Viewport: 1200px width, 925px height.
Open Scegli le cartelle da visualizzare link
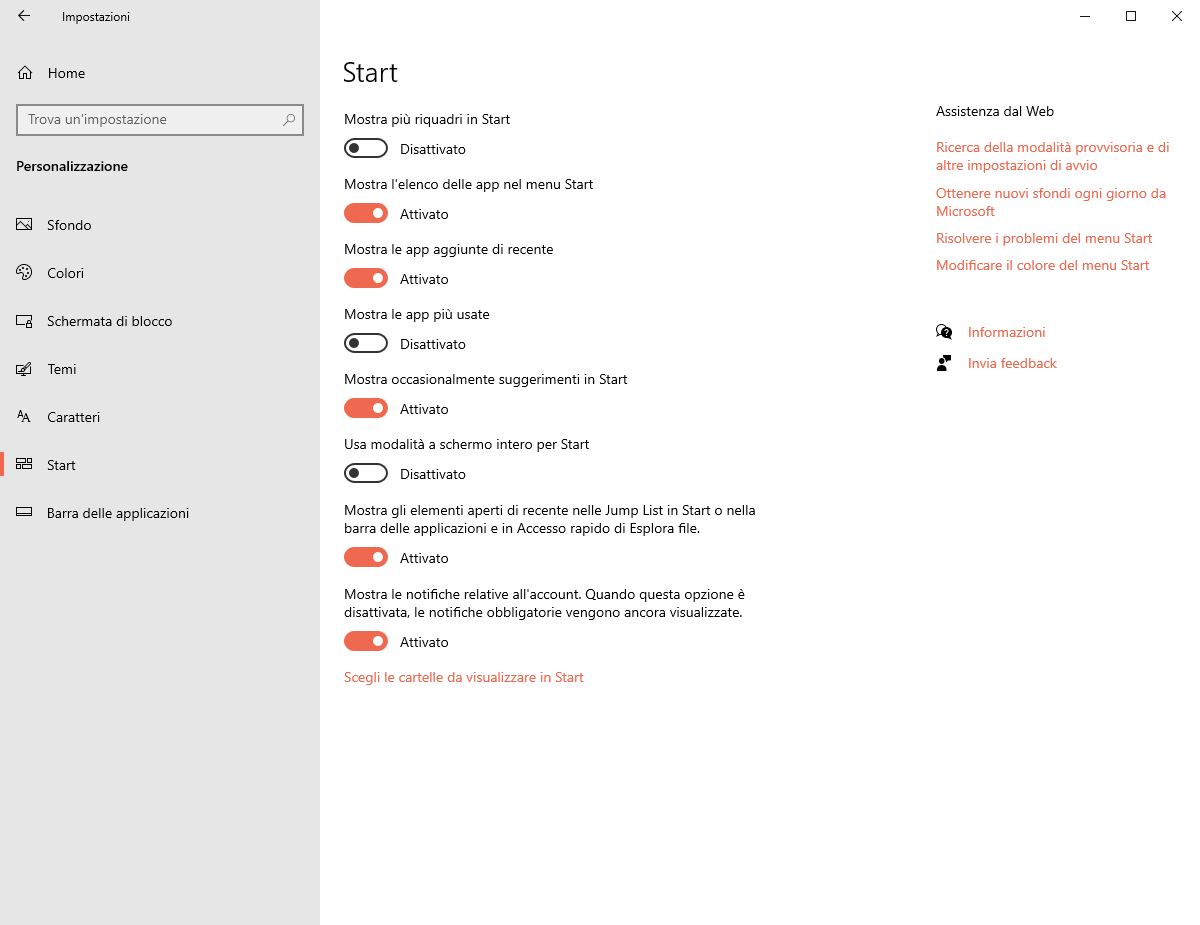[x=463, y=677]
